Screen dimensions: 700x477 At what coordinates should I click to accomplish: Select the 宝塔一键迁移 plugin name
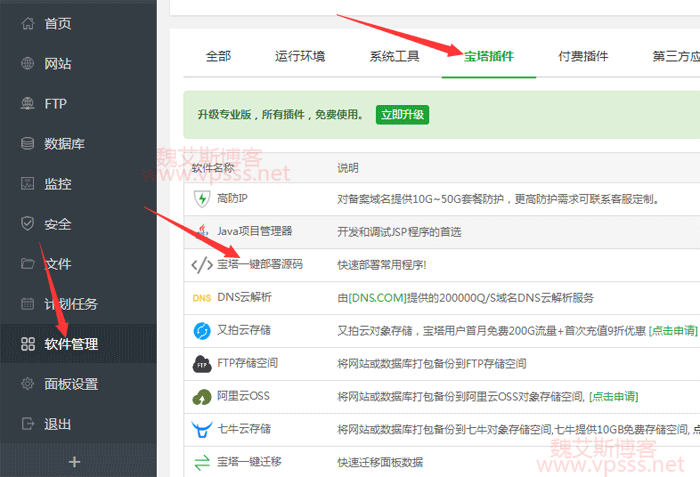pos(249,461)
